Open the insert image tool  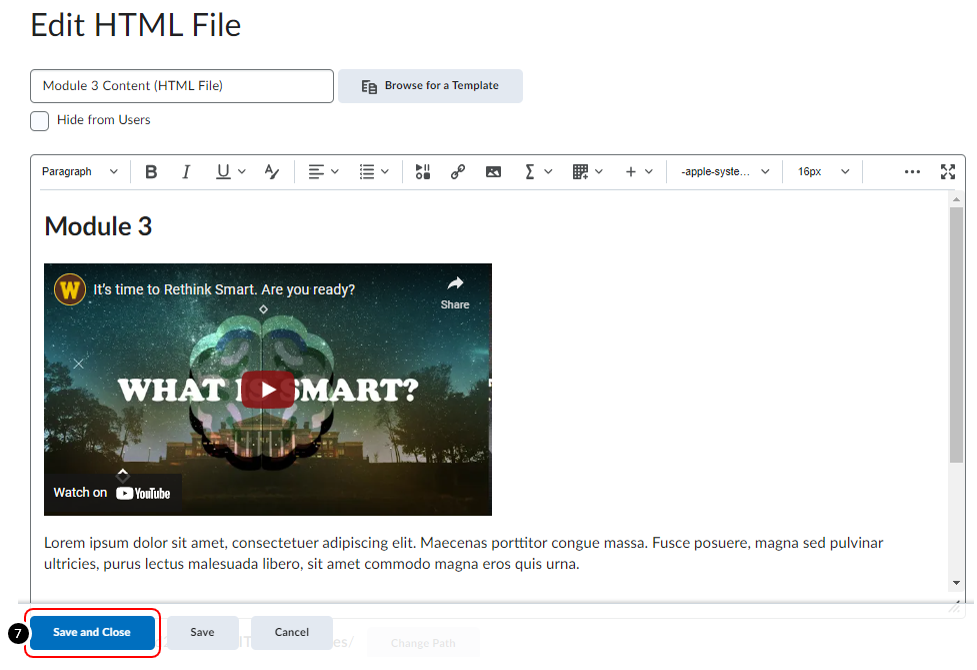click(493, 171)
